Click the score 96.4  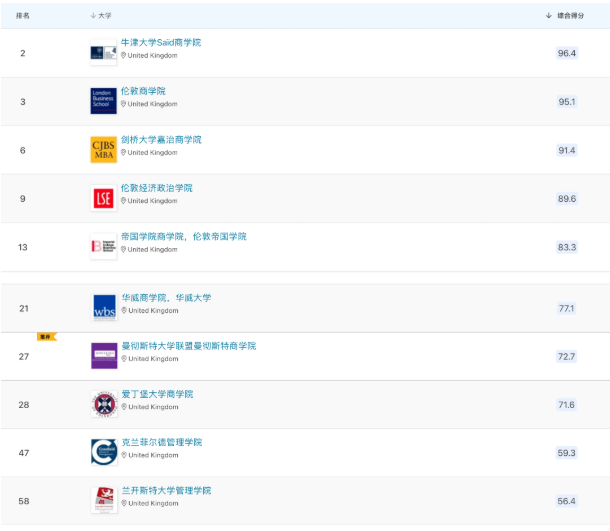coord(567,53)
